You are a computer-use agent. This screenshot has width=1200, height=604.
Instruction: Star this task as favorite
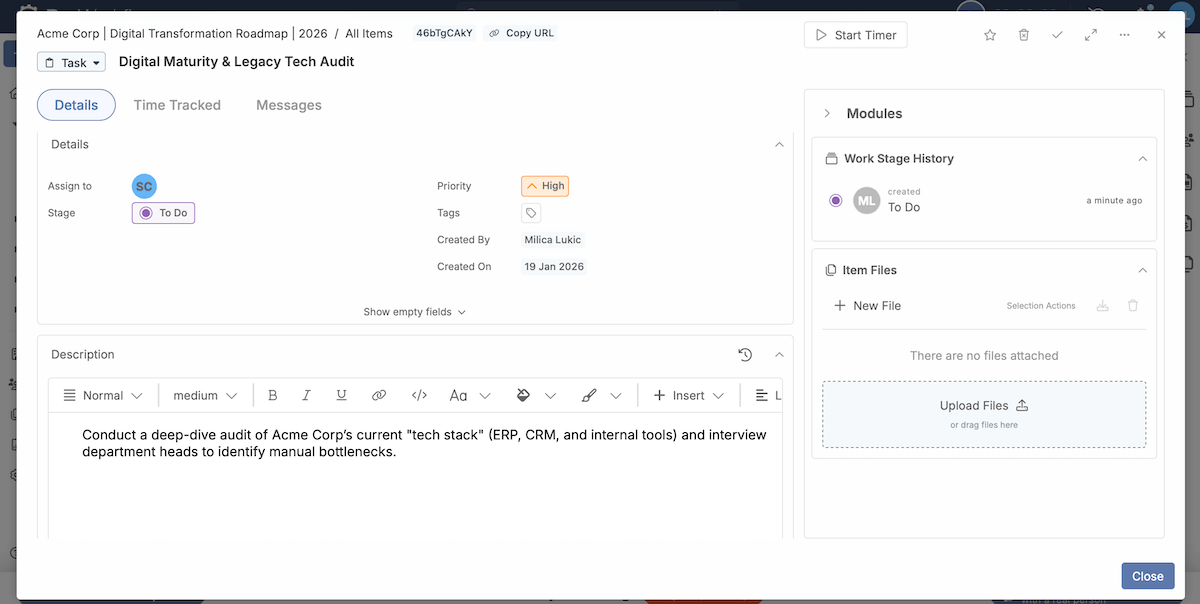click(989, 34)
